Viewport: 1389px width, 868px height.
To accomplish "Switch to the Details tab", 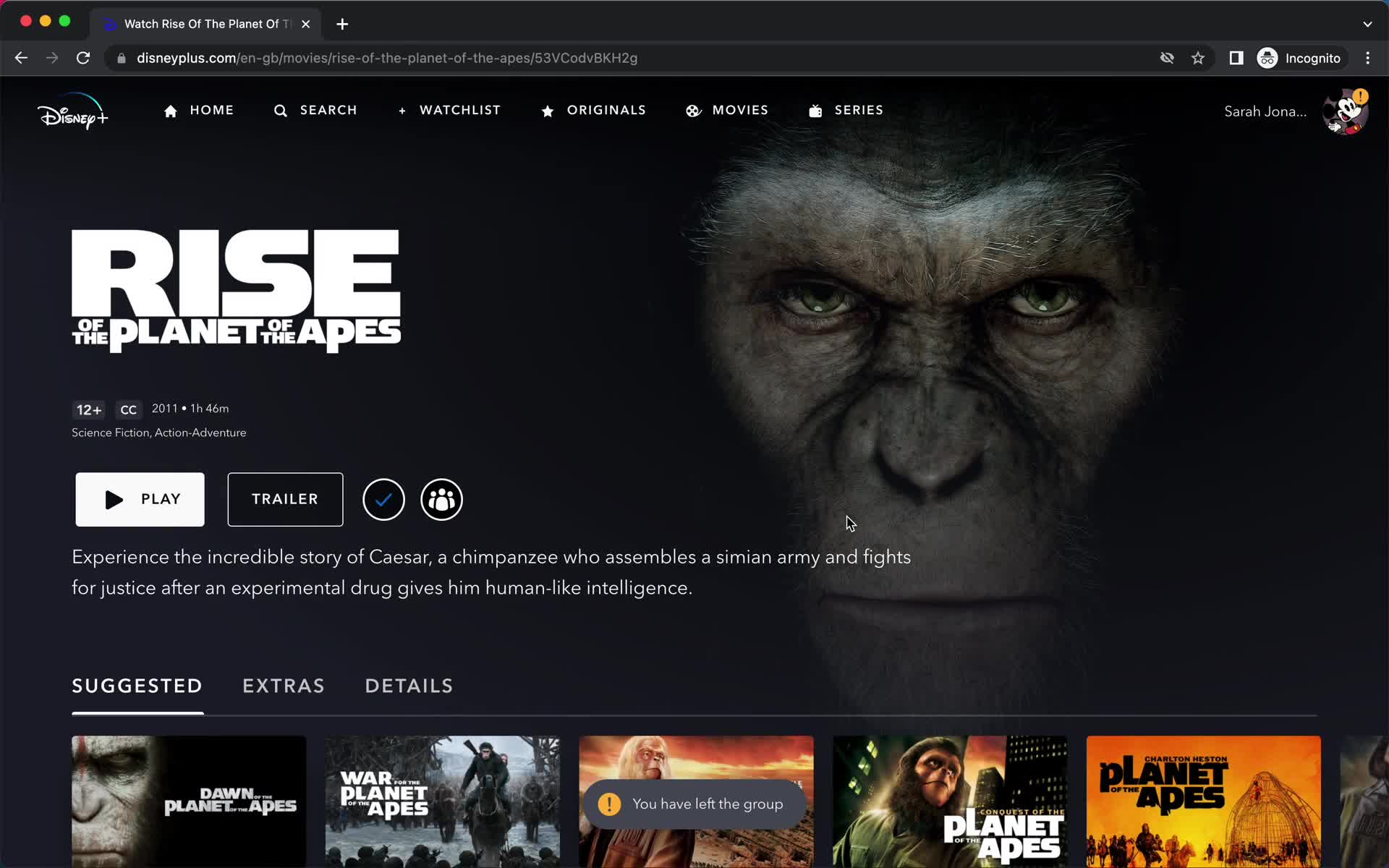I will (x=409, y=686).
